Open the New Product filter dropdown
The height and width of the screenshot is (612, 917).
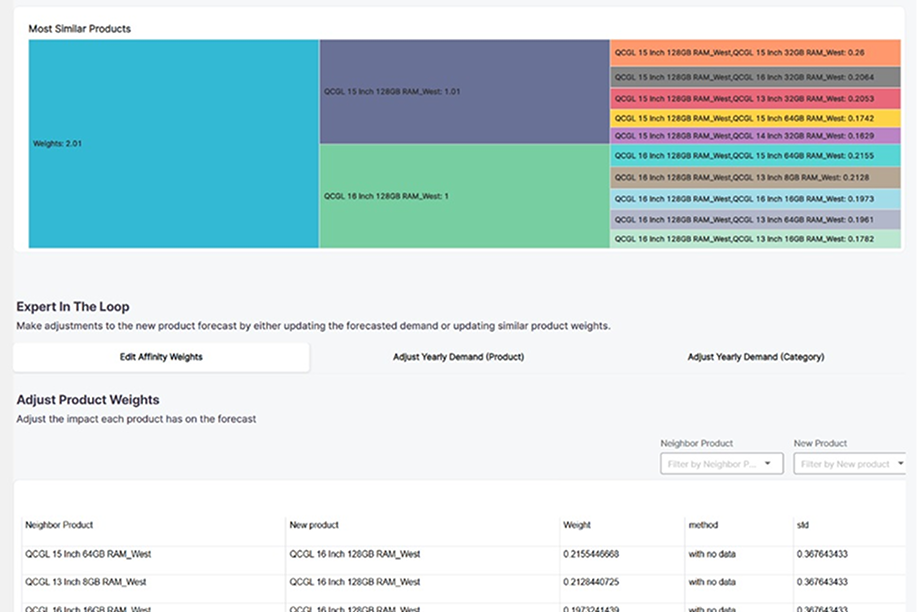point(850,464)
